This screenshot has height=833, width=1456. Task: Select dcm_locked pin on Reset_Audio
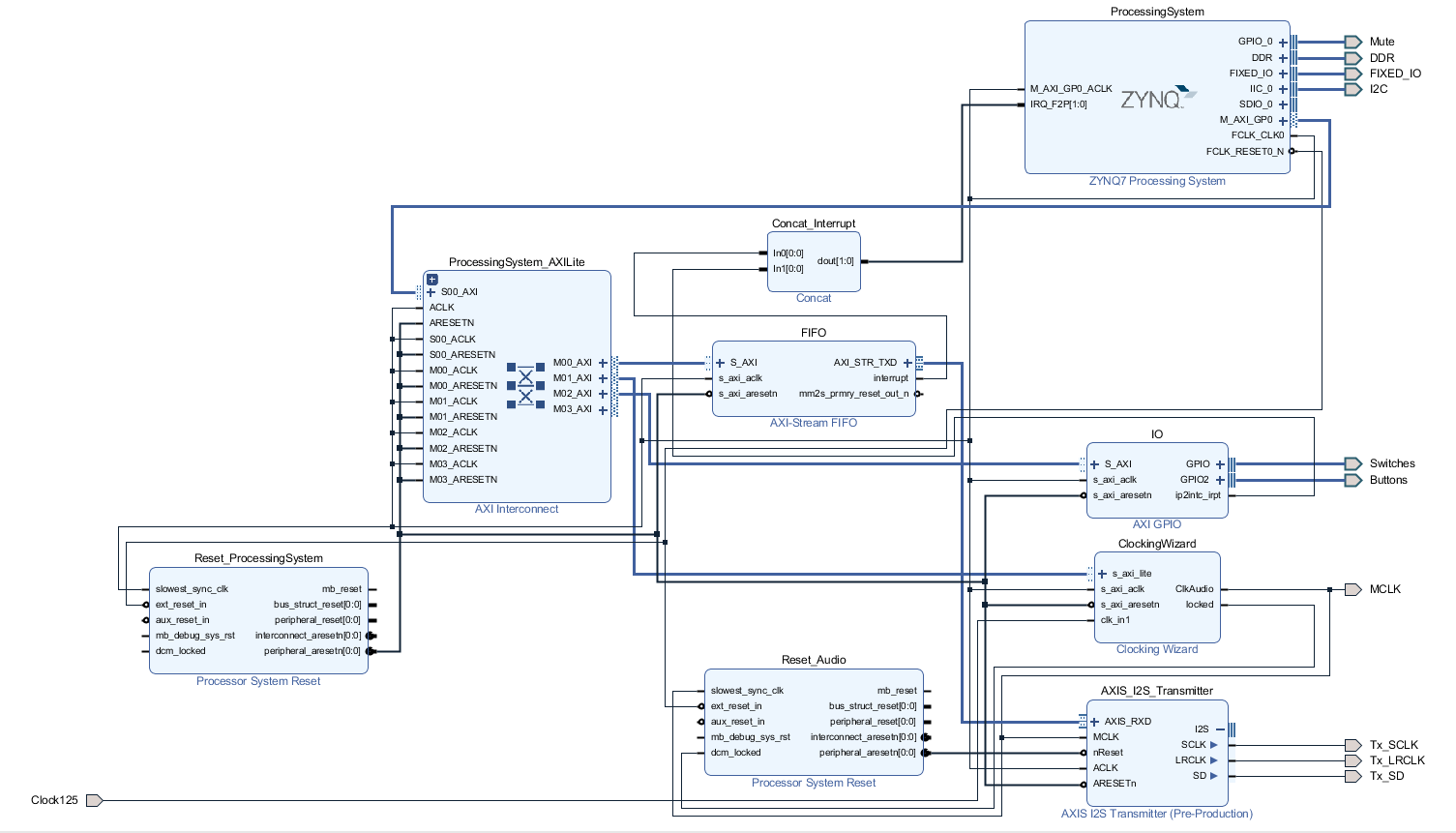pos(735,753)
